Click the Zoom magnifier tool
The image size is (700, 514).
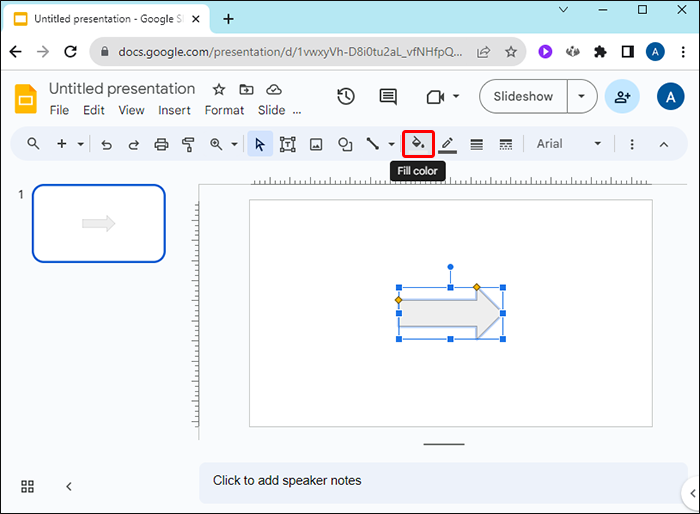pyautogui.click(x=216, y=144)
